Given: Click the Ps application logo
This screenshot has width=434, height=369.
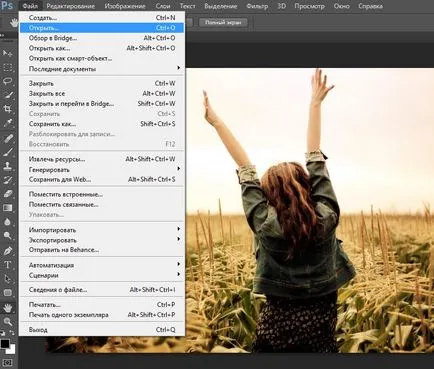Looking at the screenshot, I should [x=7, y=6].
